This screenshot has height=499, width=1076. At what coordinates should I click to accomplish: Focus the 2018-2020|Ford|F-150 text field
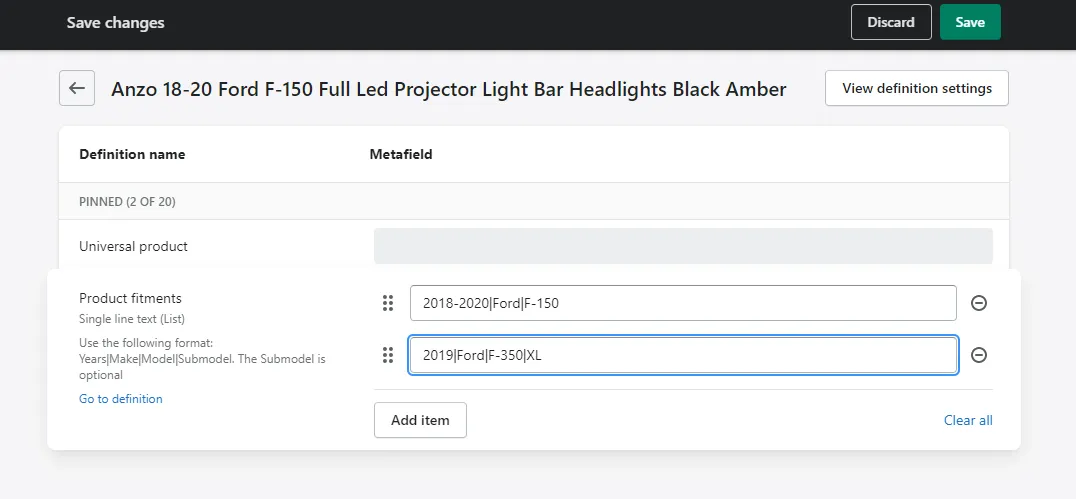point(682,303)
